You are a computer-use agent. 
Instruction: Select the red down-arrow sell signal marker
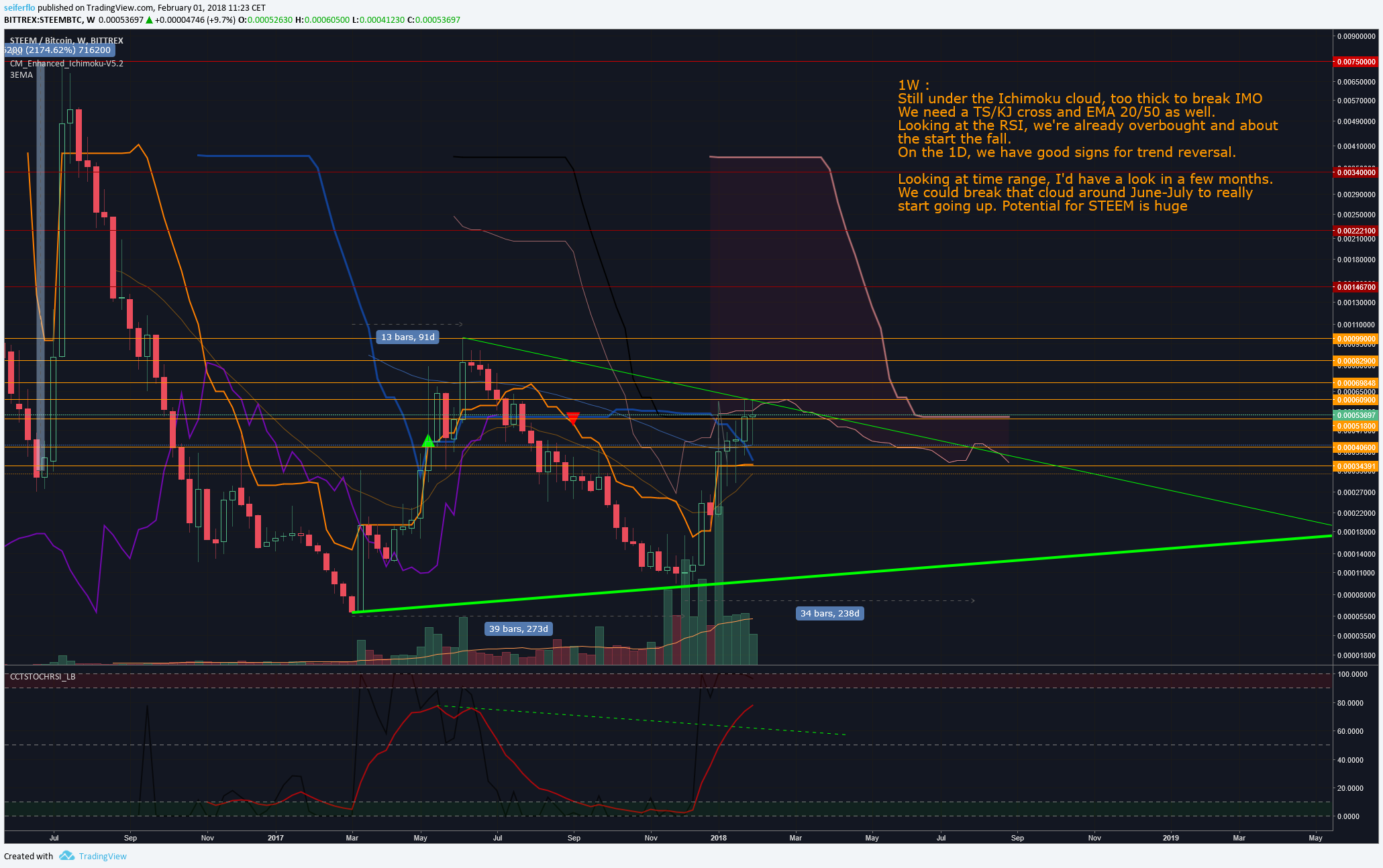[x=572, y=418]
